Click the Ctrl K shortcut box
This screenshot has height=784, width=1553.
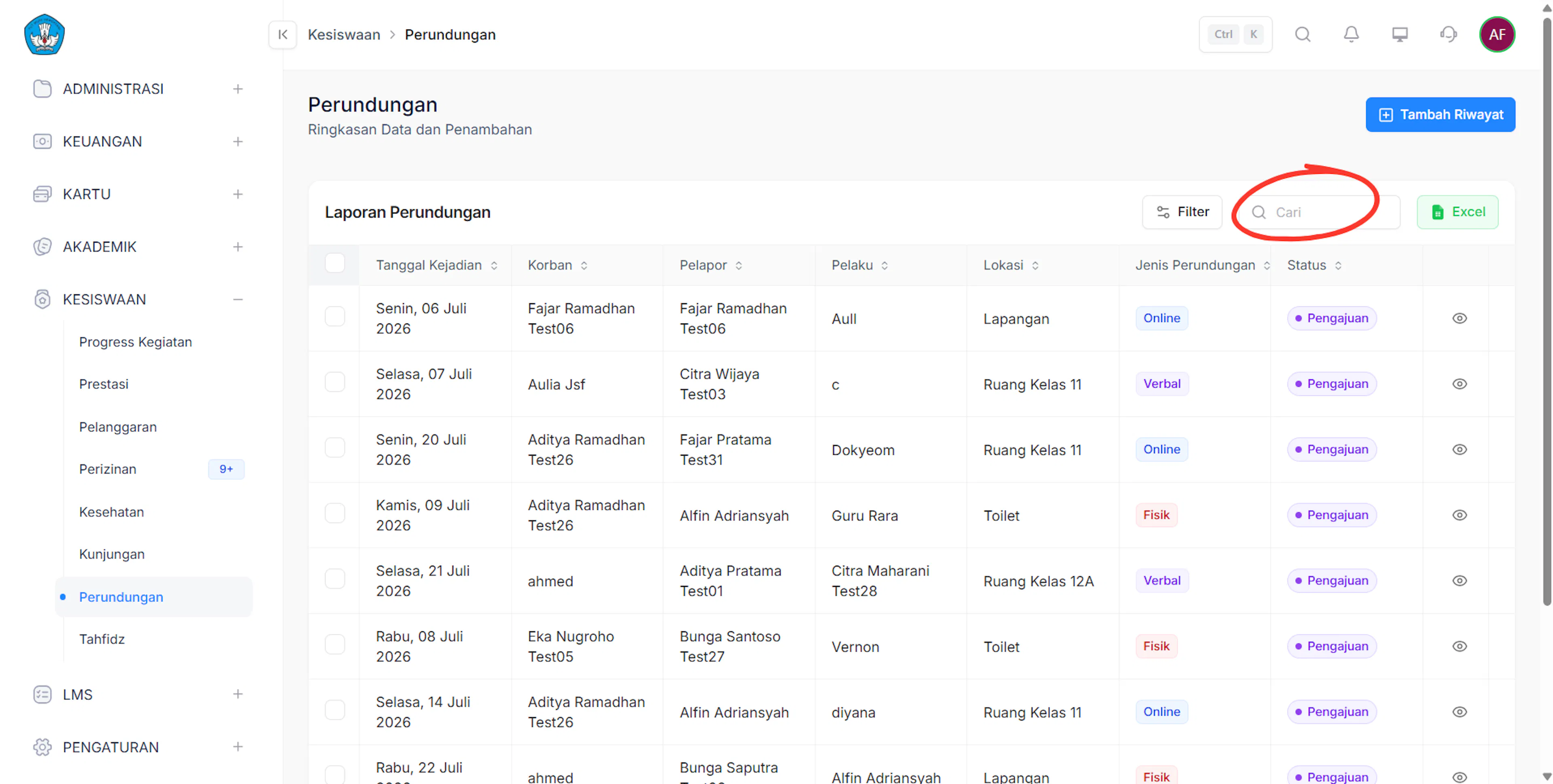tap(1235, 34)
